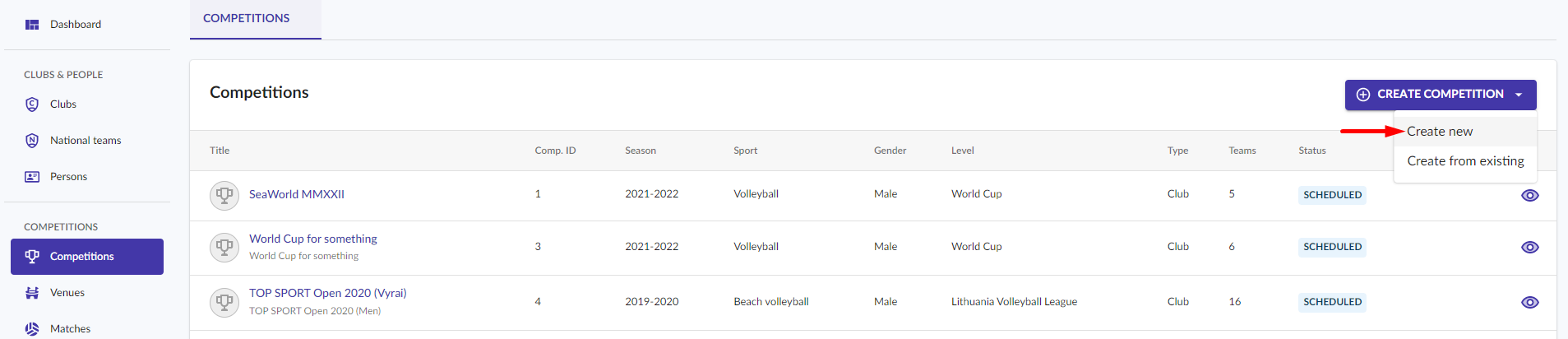This screenshot has width=1568, height=339.
Task: Click the Venues stadium icon
Action: [32, 293]
